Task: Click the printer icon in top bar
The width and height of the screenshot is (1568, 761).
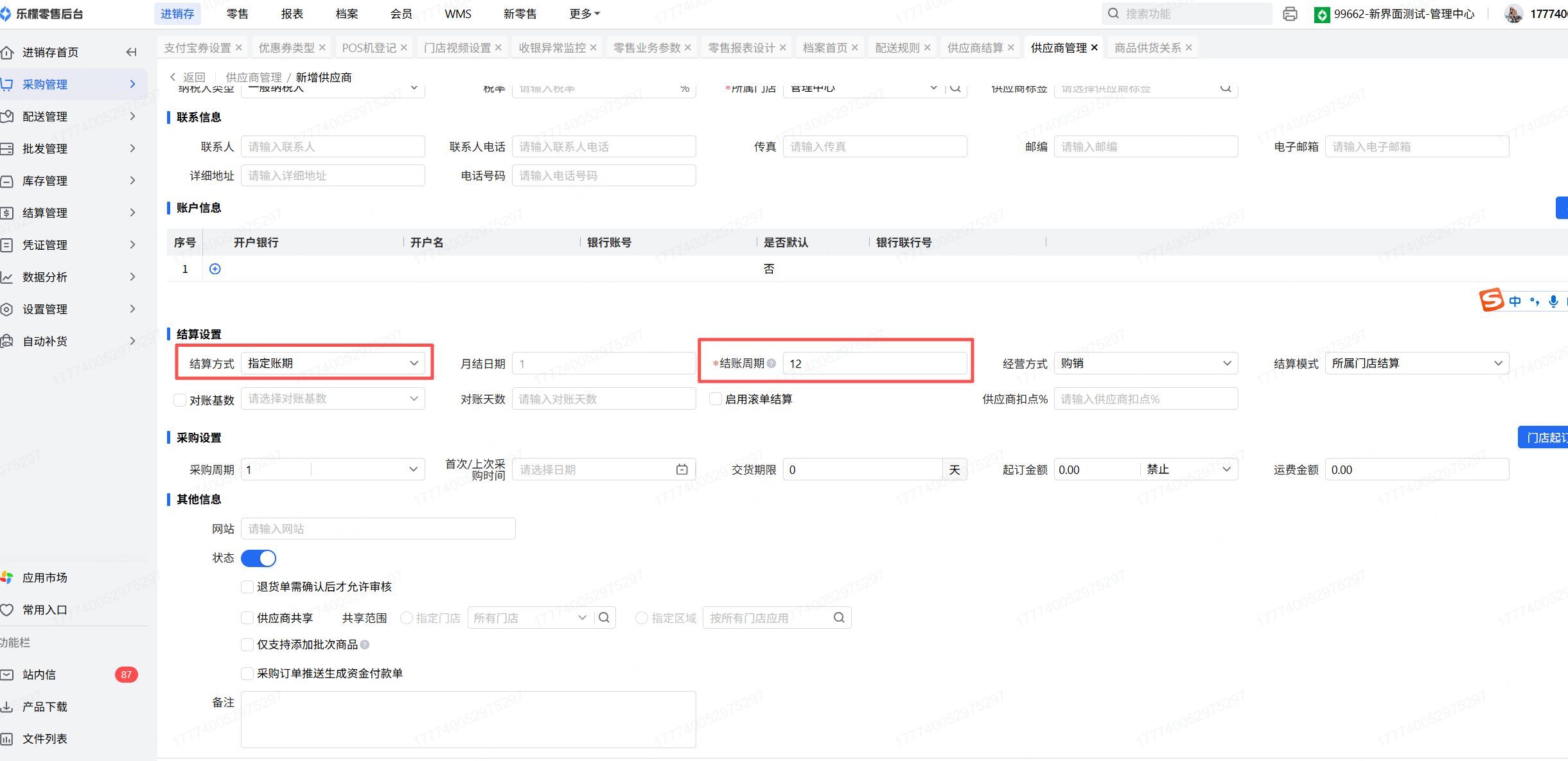Action: 1290,14
